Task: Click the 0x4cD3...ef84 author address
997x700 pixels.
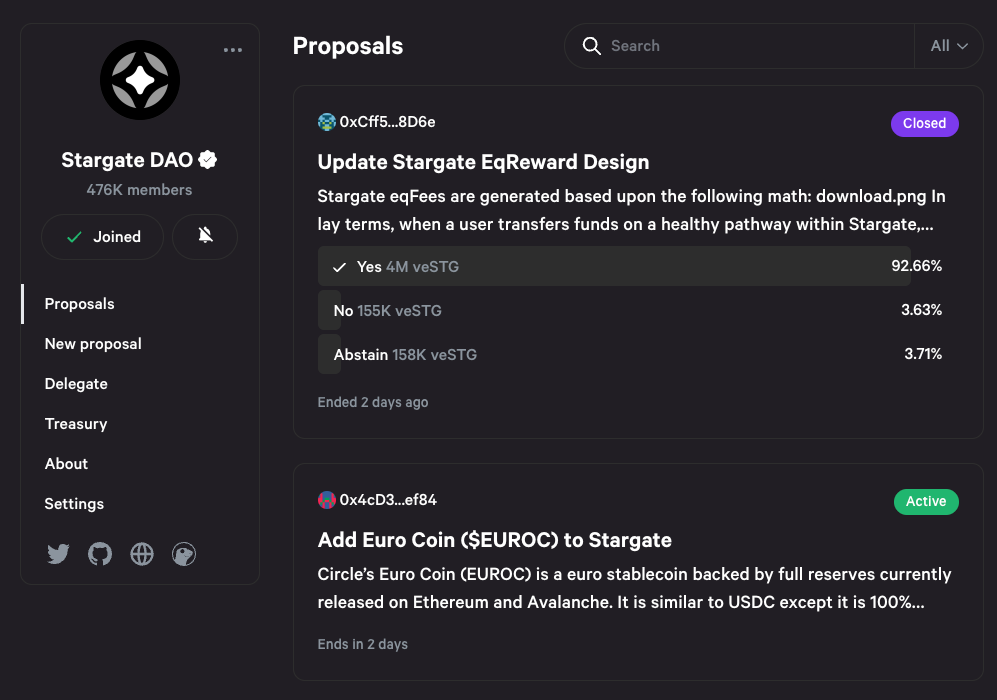Action: (388, 500)
